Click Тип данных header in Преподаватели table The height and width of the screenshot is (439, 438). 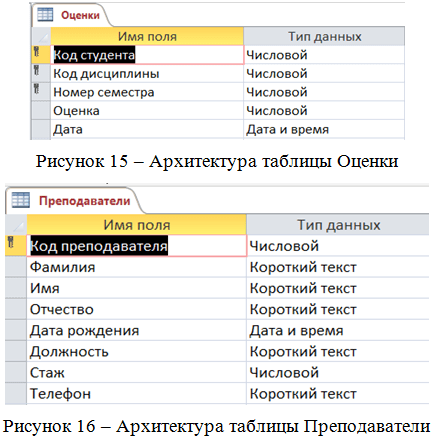point(338,225)
